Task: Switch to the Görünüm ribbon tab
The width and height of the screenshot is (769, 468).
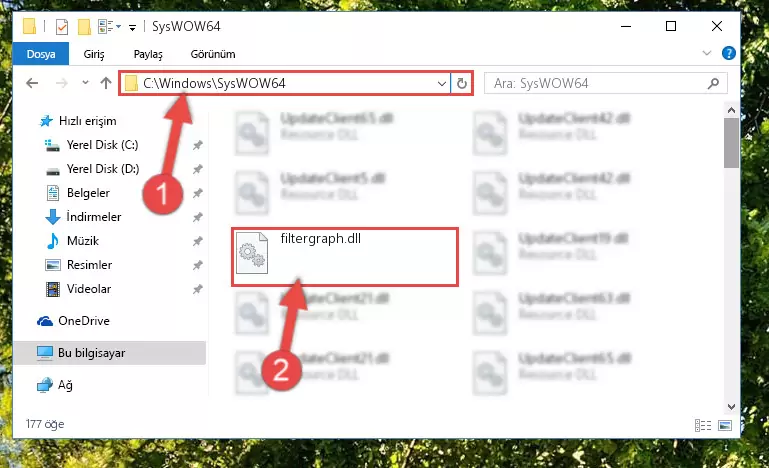Action: [x=213, y=54]
